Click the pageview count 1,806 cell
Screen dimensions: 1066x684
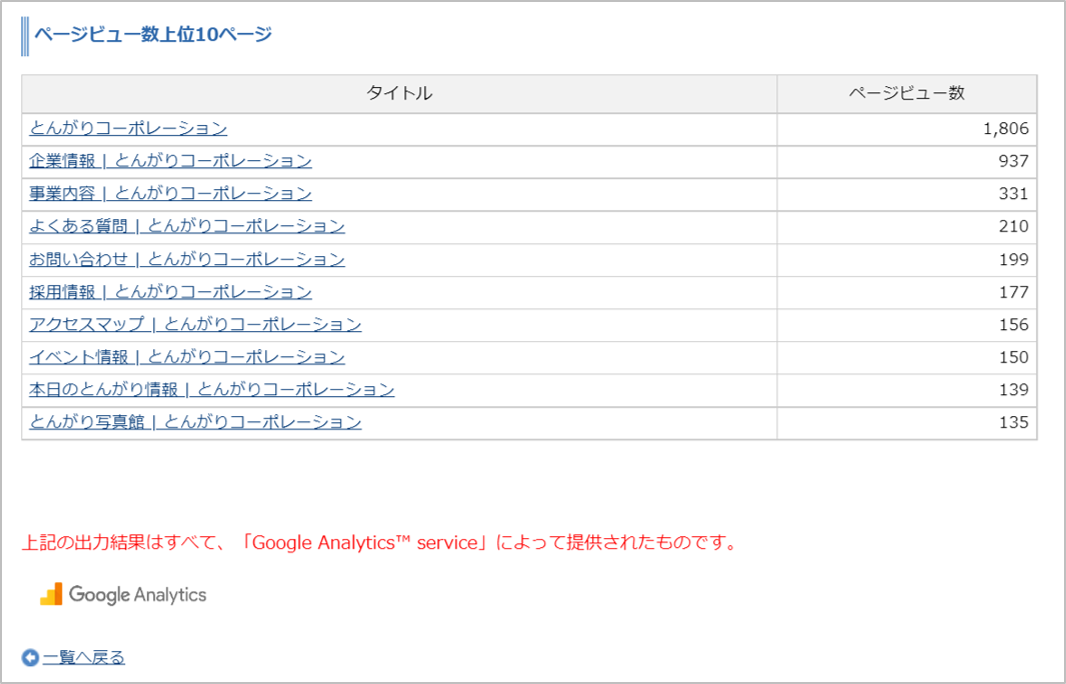(1003, 128)
